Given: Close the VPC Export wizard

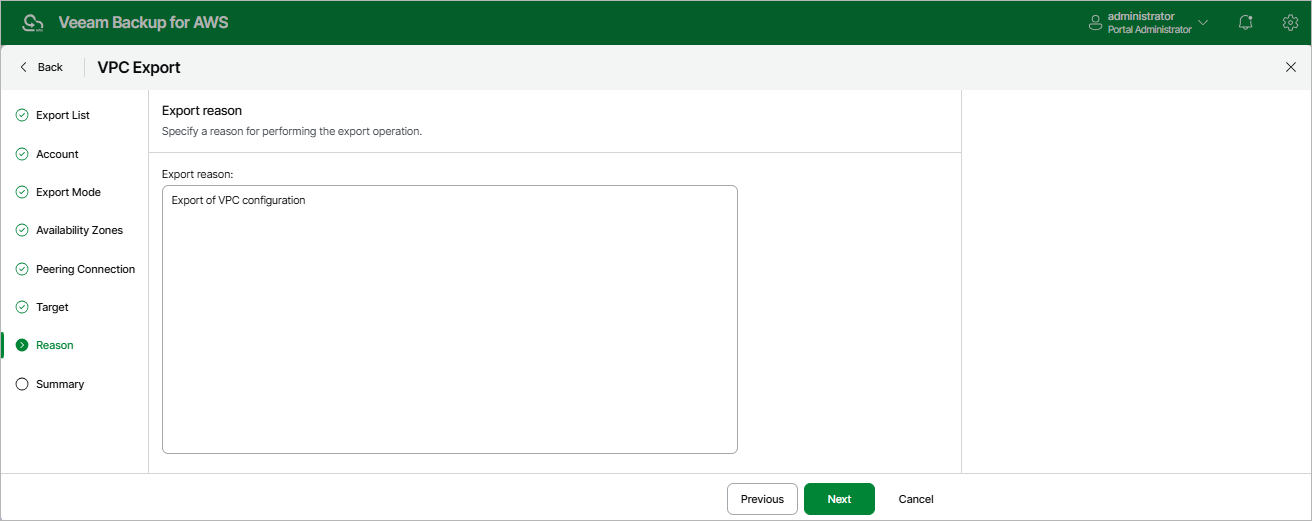Looking at the screenshot, I should (1290, 67).
